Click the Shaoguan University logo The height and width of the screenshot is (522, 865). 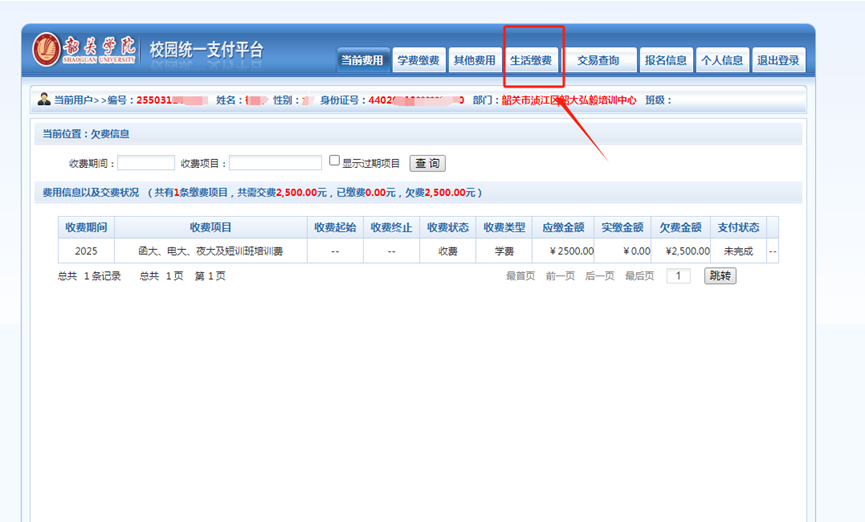coord(86,50)
